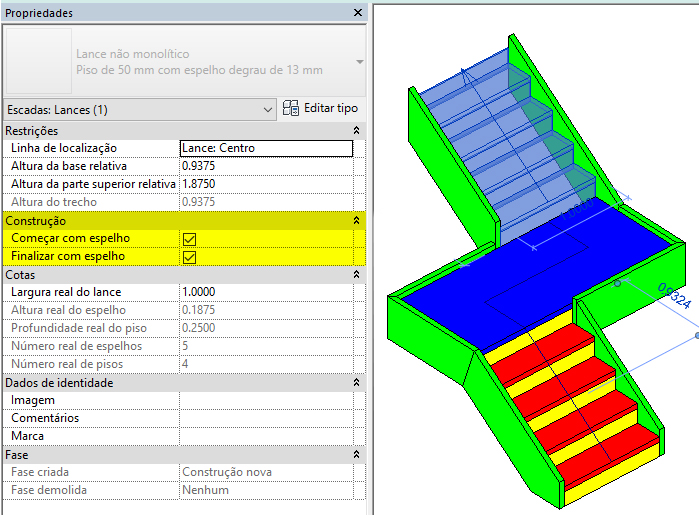Collapse the Fase section
Viewport: 699px width, 515px height.
(x=357, y=454)
